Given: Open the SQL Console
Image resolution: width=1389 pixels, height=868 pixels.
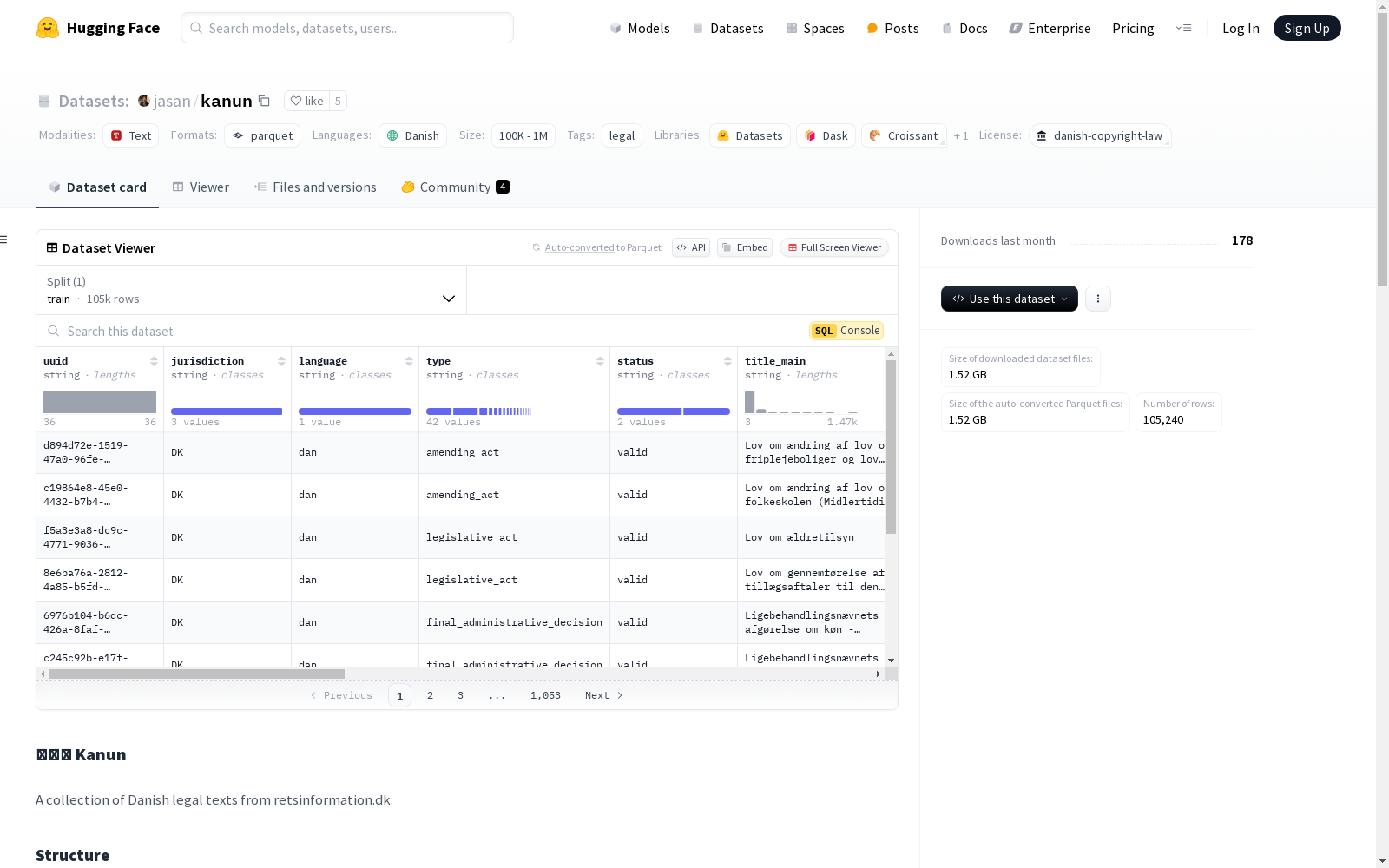Looking at the screenshot, I should 846,331.
